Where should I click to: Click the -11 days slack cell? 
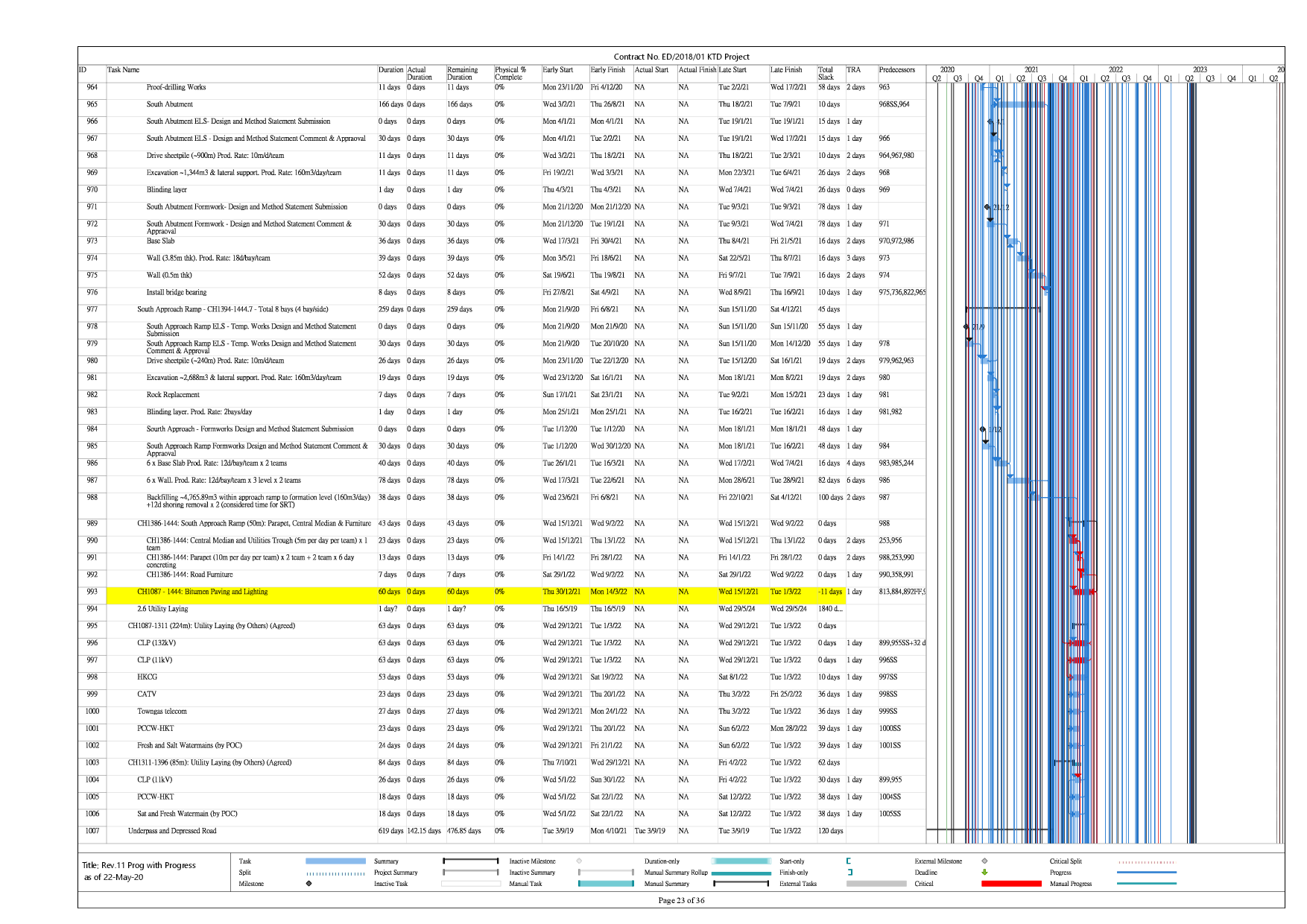tap(830, 592)
